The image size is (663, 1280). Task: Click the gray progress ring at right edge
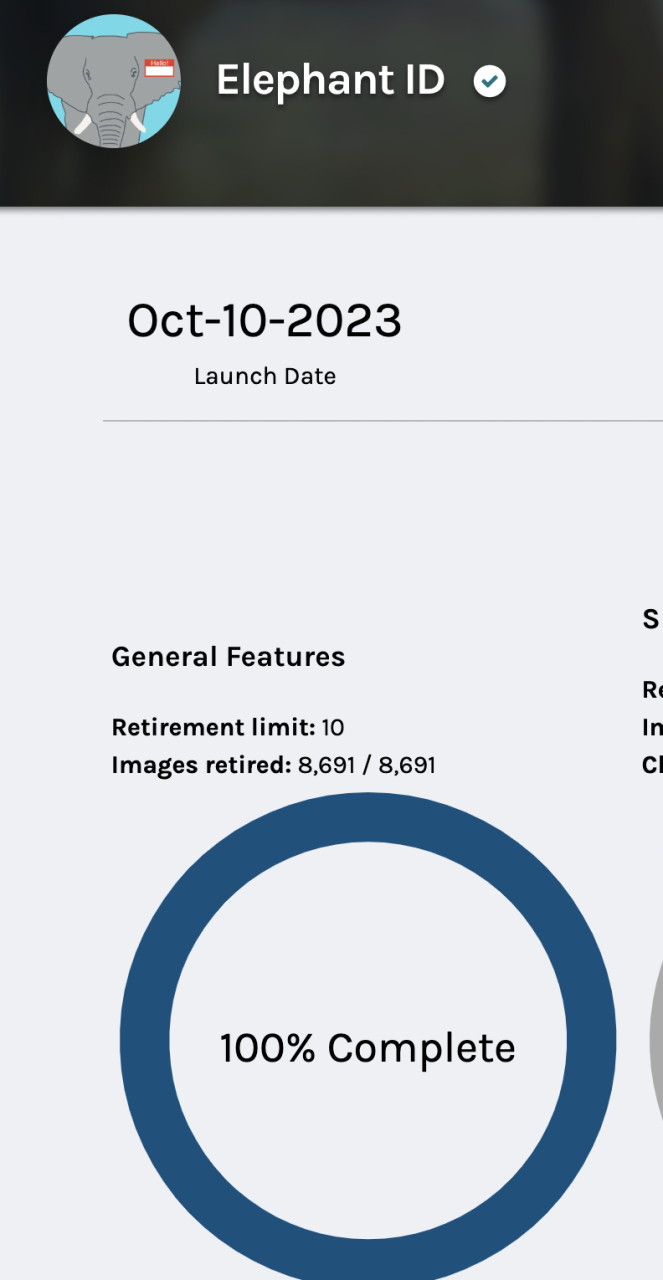[x=656, y=1040]
